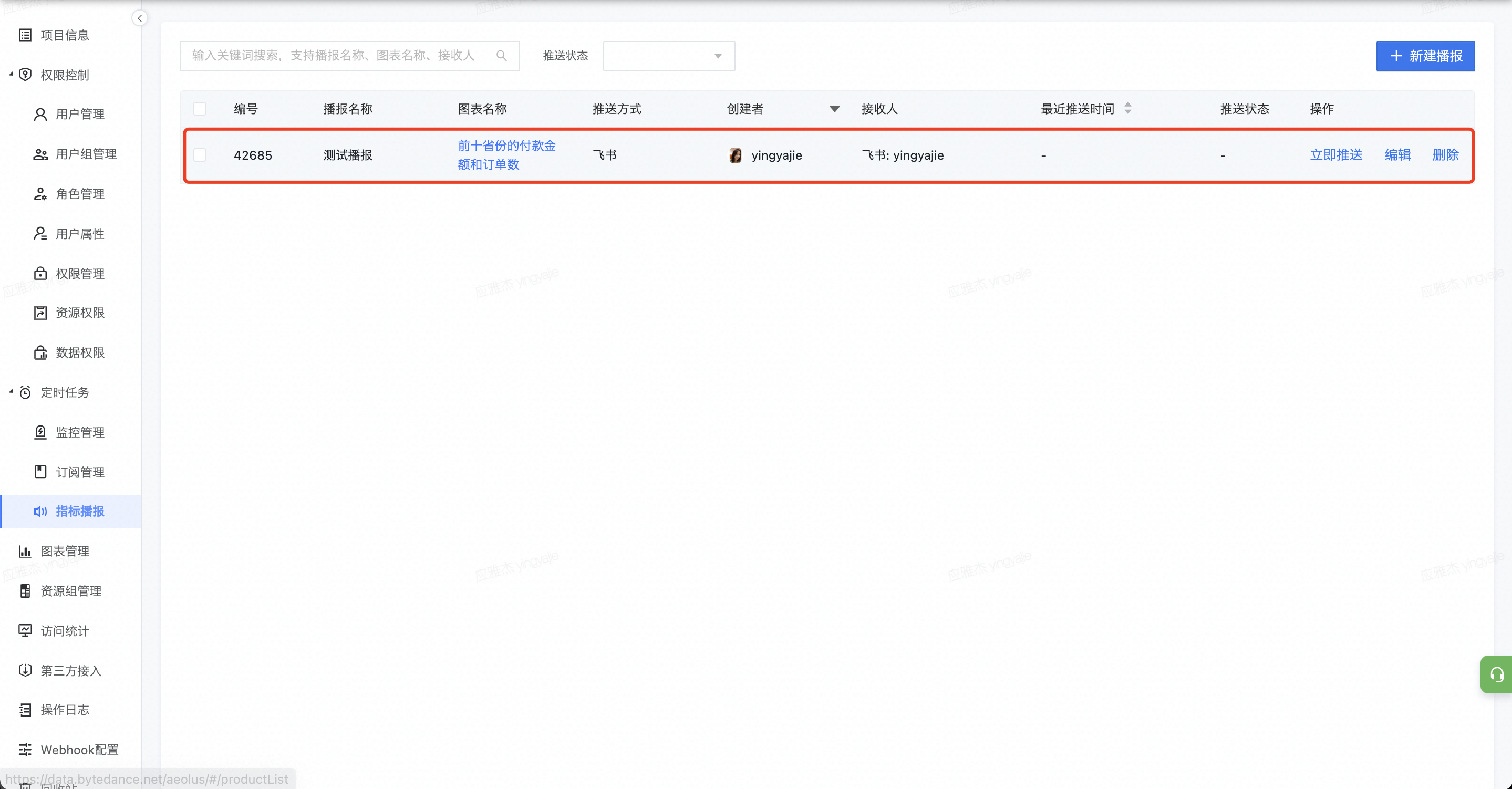Click 立即推送 for 测试播报
The width and height of the screenshot is (1512, 789).
pyautogui.click(x=1336, y=155)
